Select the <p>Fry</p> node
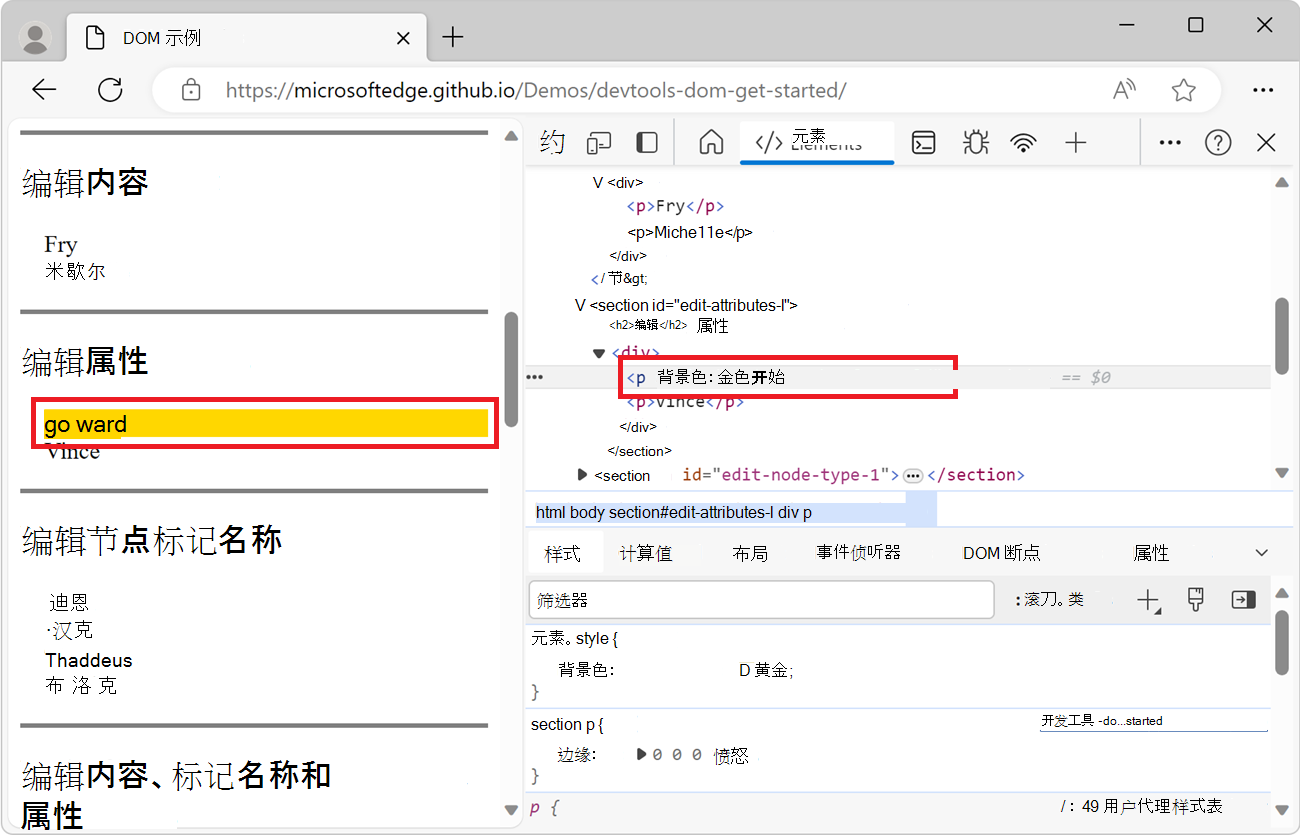 [675, 206]
